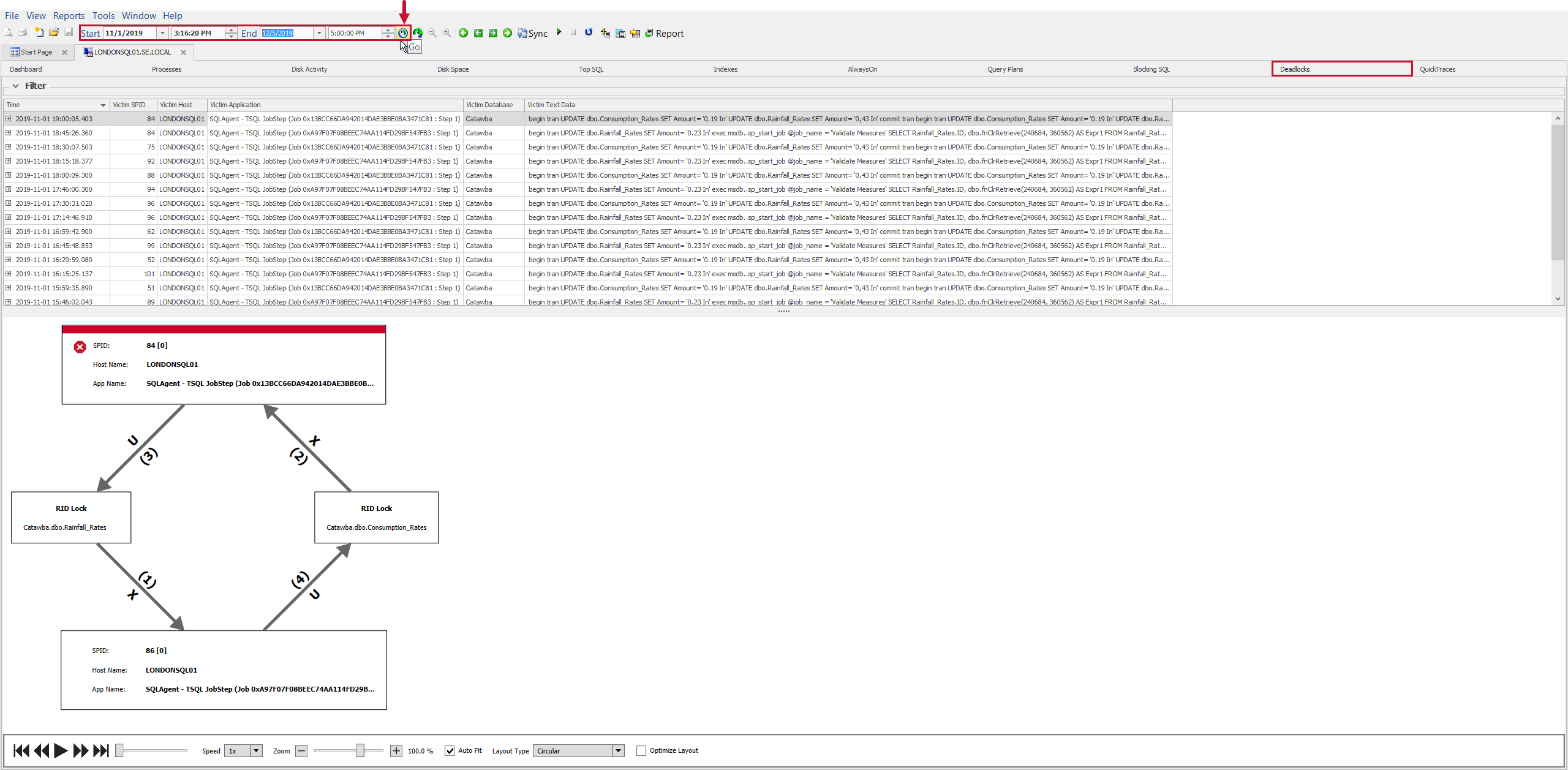Save the current view with the save icon

(69, 33)
